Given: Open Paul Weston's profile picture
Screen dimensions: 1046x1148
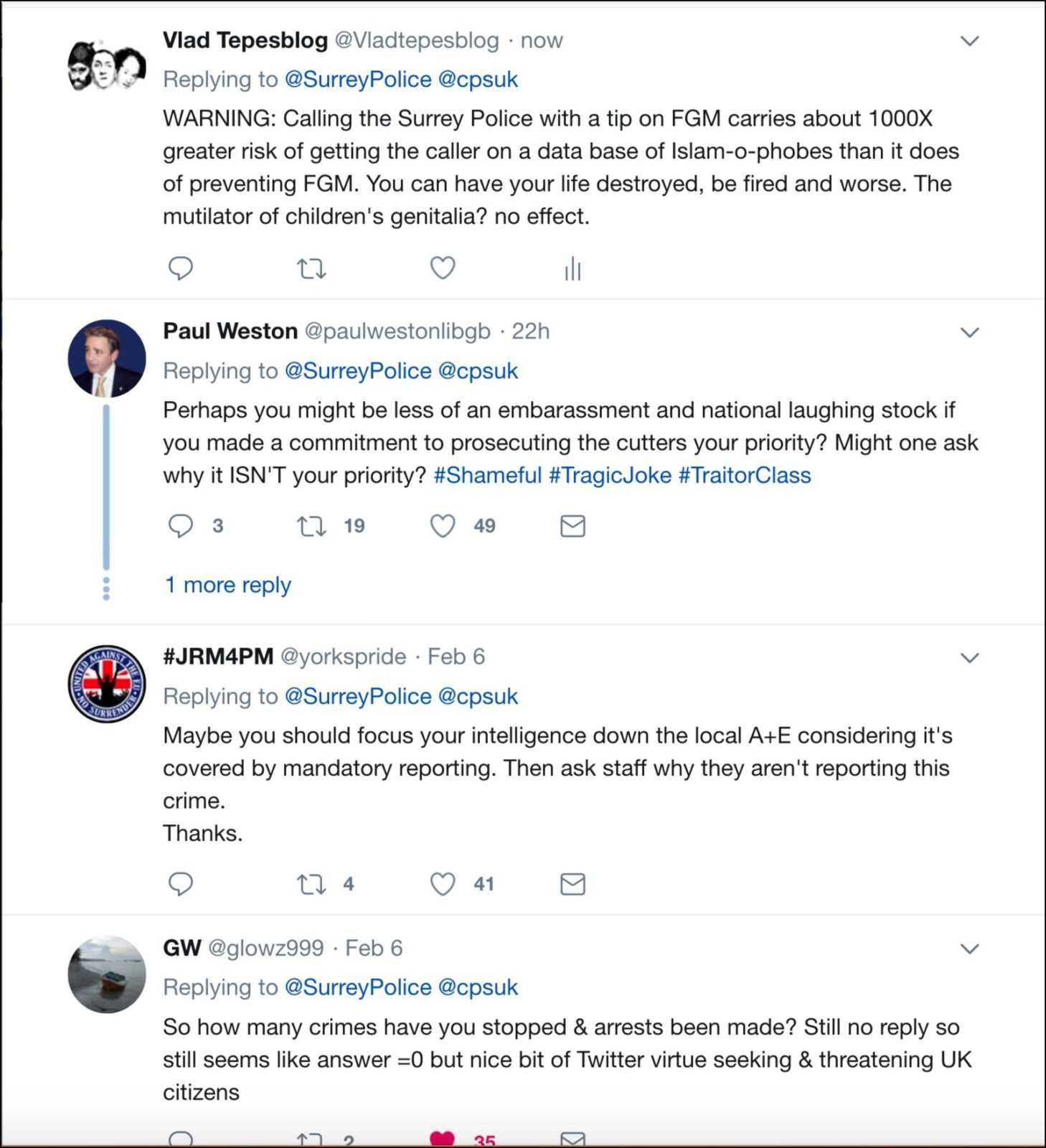Looking at the screenshot, I should tap(107, 359).
